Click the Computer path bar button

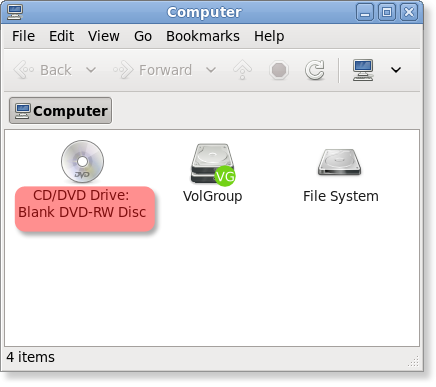coord(60,111)
